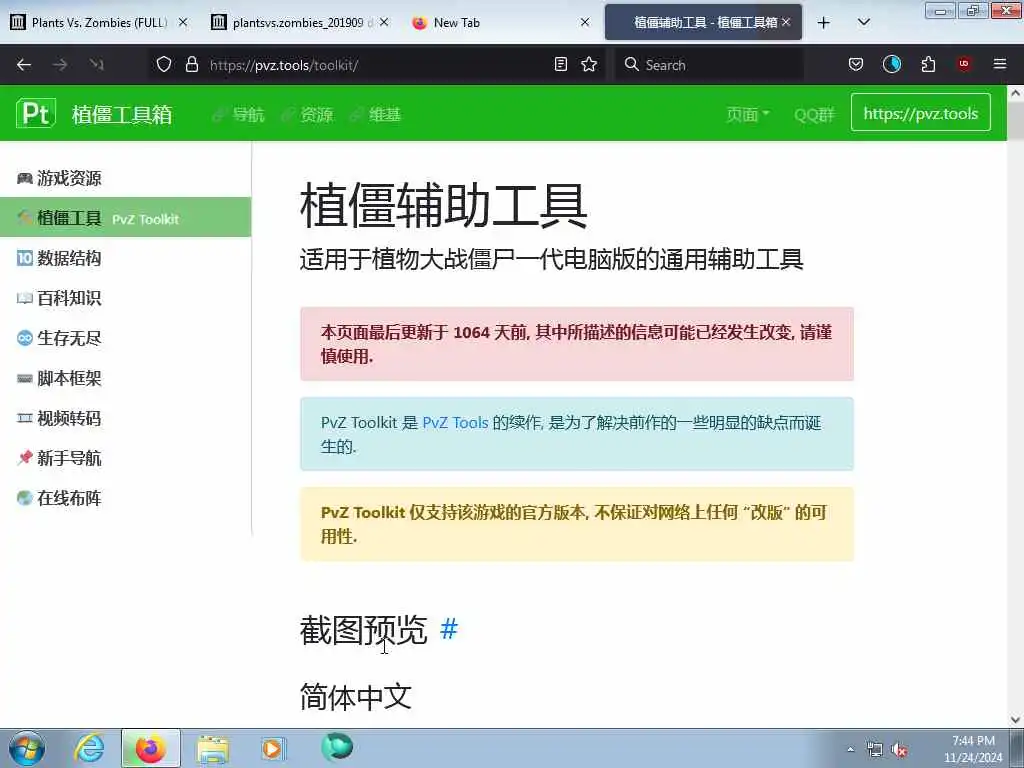Open 脚本框架 in the sidebar
The height and width of the screenshot is (768, 1024).
[125, 378]
